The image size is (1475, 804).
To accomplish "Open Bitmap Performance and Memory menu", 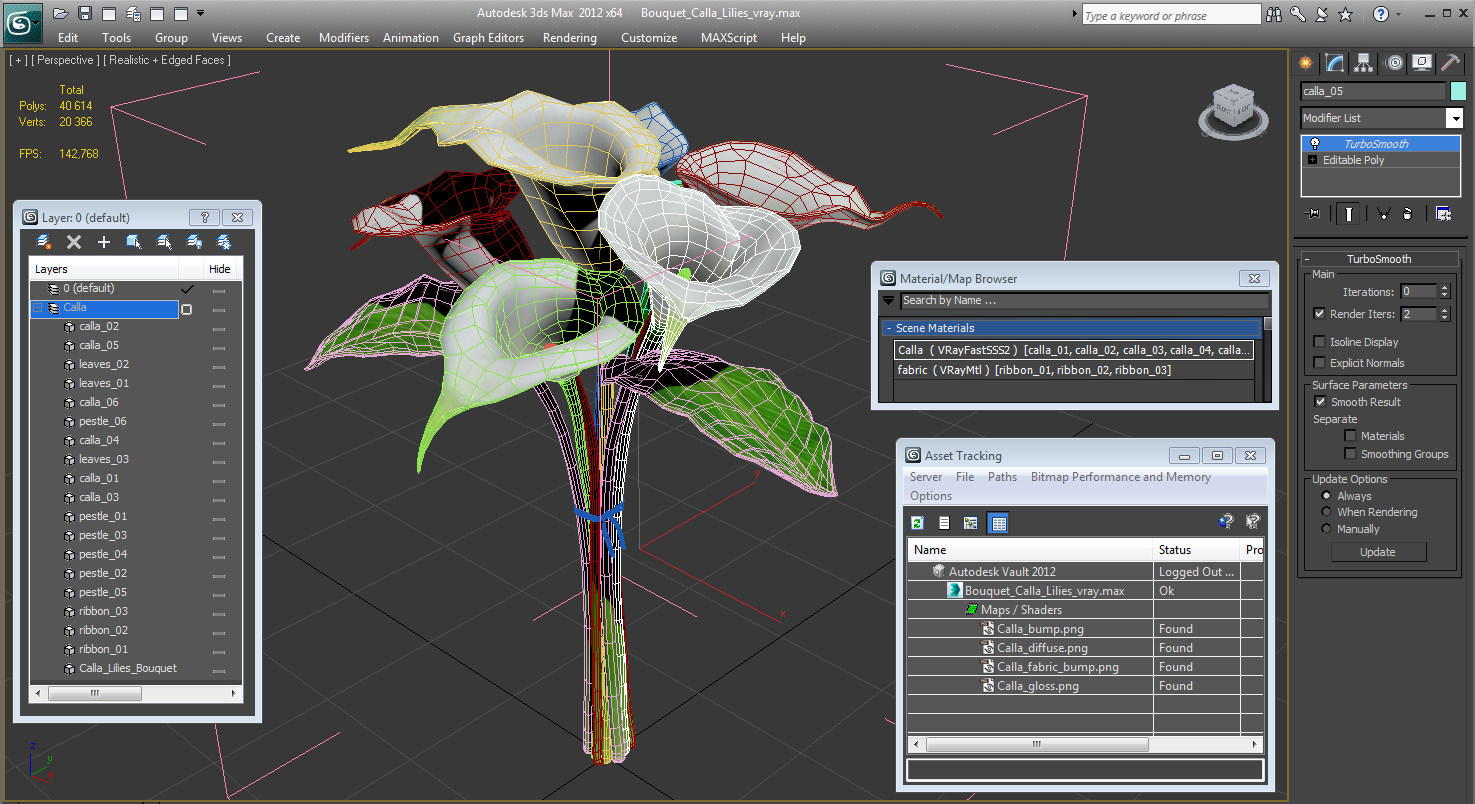I will pyautogui.click(x=1121, y=477).
